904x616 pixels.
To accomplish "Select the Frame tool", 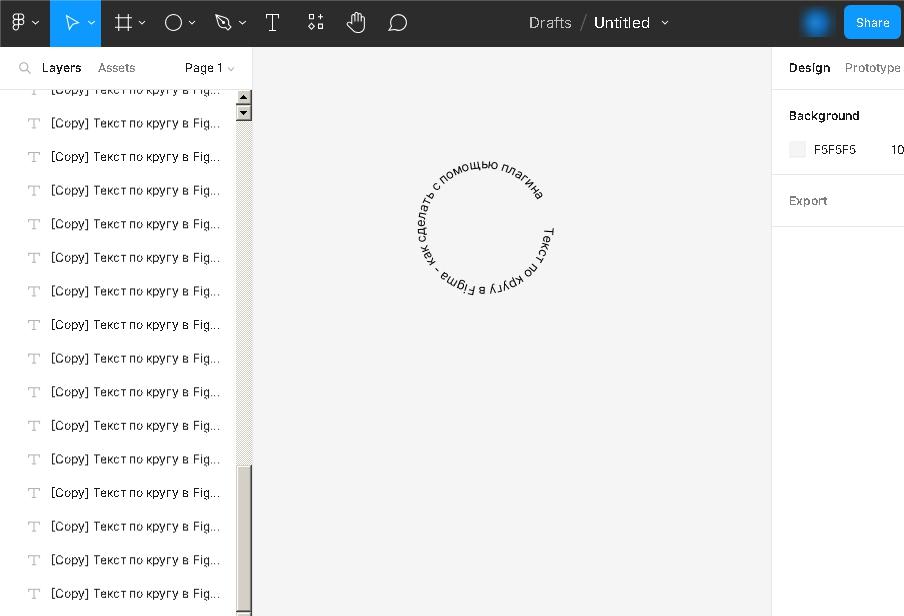I will pos(123,22).
